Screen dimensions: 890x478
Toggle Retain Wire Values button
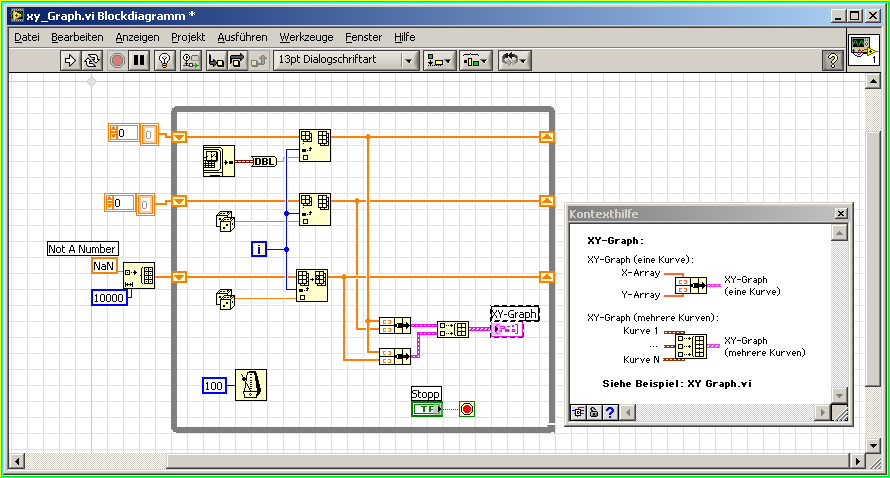tap(190, 60)
